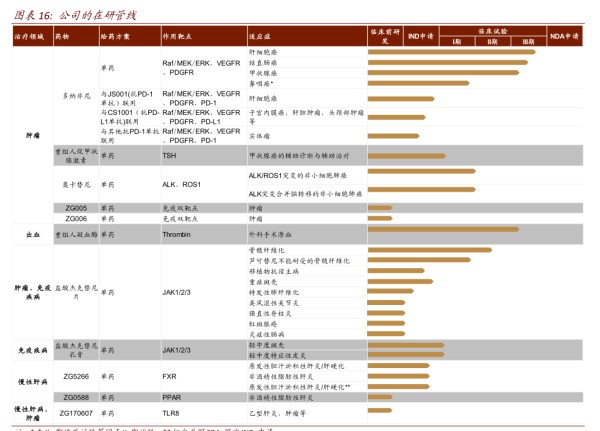Click the drug cell 盐酸杰克替尼片
This screenshot has height=431, width=600.
pyautogui.click(x=76, y=292)
